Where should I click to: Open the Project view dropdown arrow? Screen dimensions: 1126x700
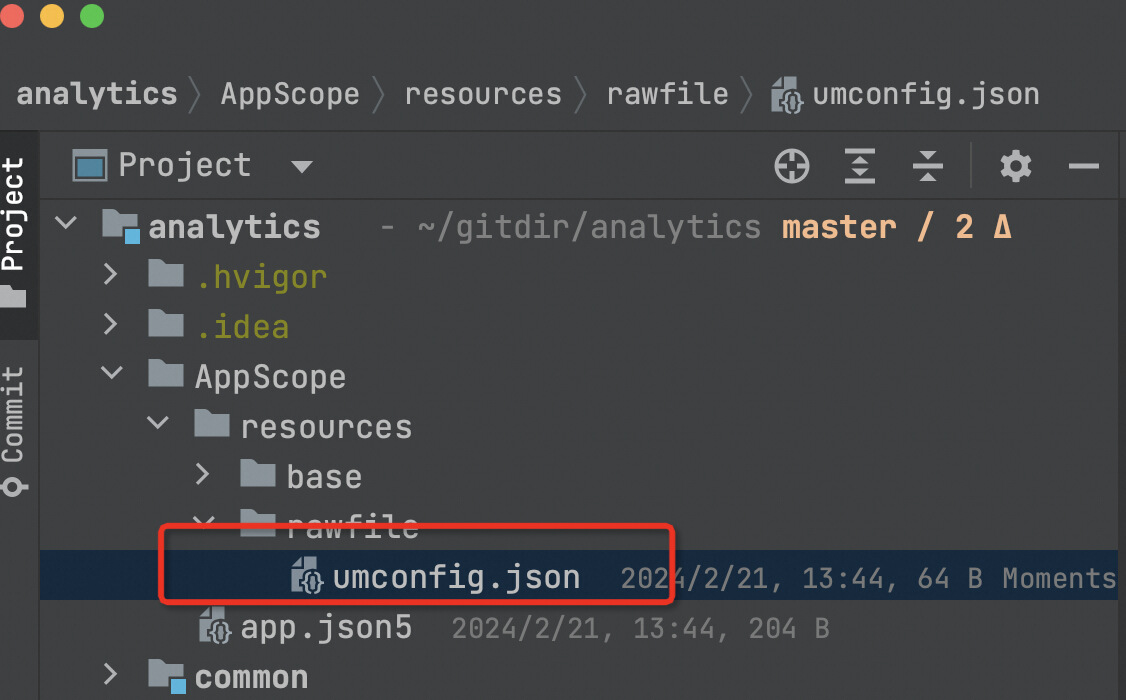point(302,167)
